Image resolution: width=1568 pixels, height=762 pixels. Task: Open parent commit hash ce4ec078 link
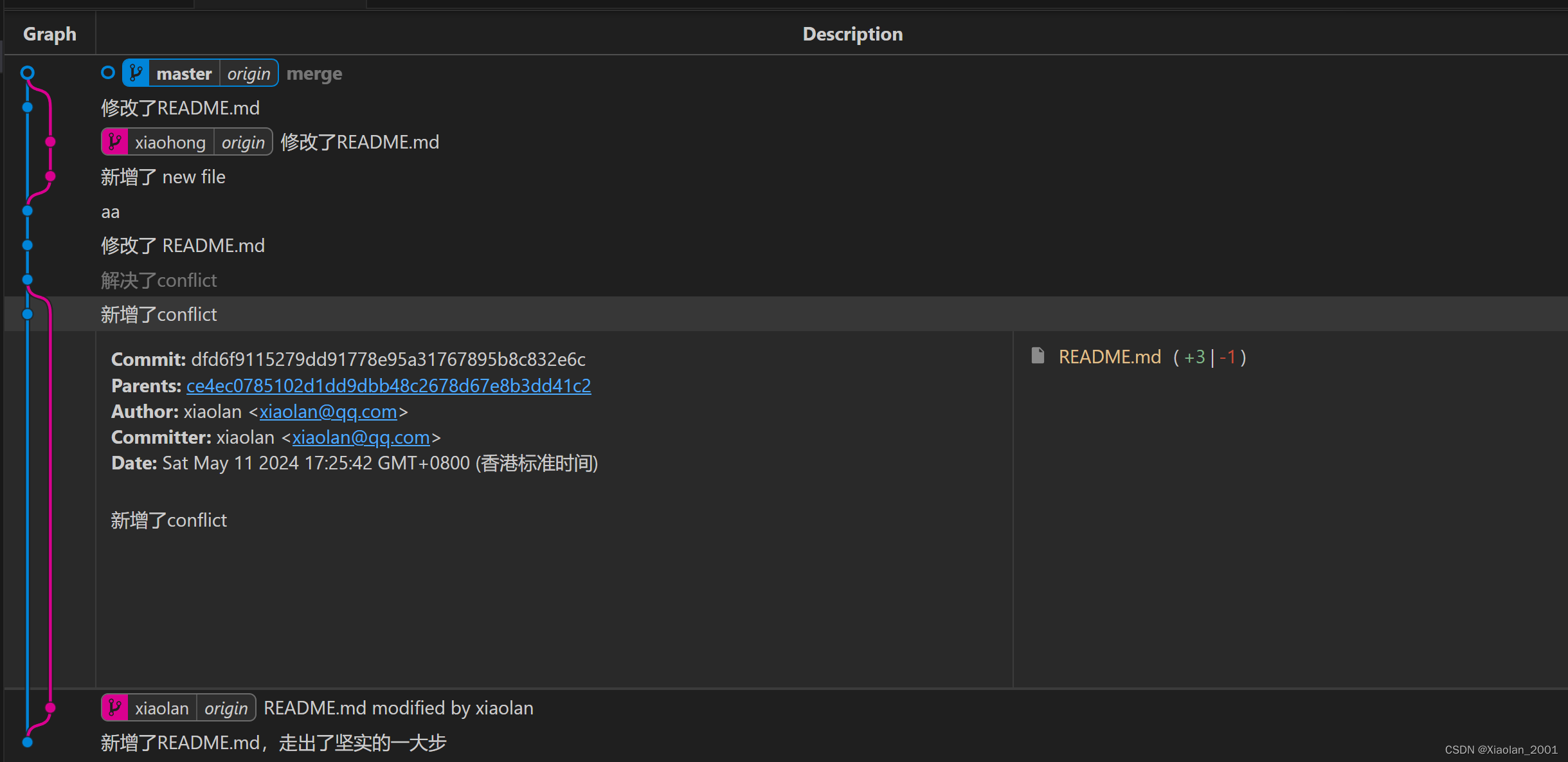pos(389,386)
